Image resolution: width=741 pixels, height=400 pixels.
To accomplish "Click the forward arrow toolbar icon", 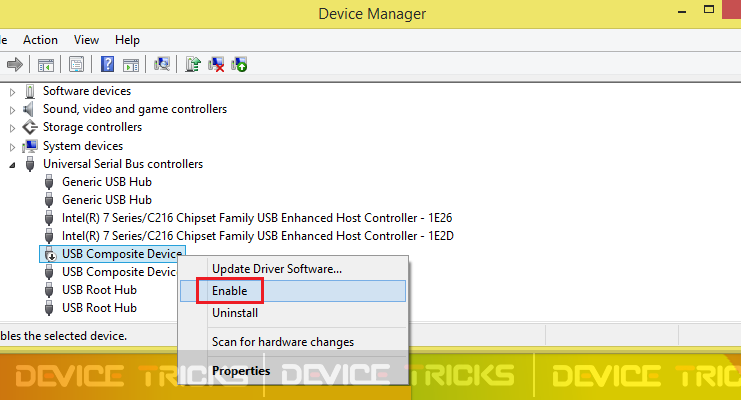I will click(15, 64).
